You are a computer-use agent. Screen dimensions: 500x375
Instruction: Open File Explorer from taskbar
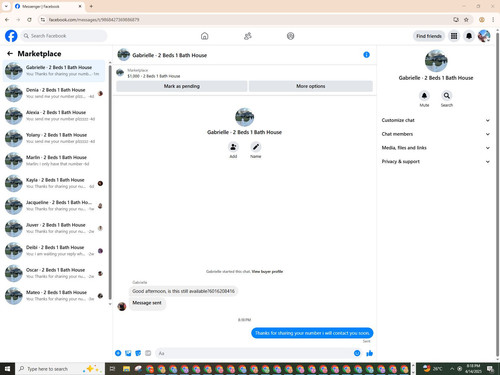[x=126, y=369]
